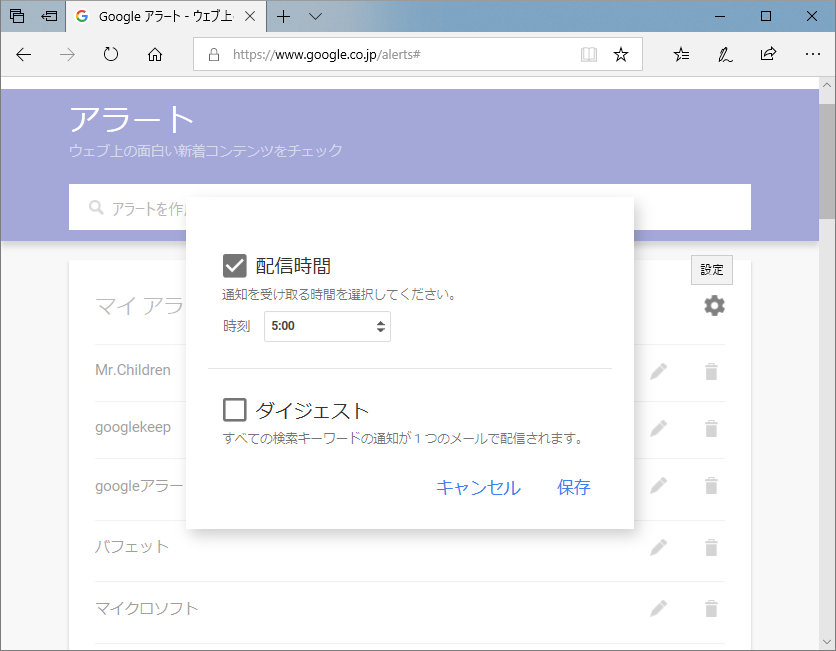The image size is (836, 651).
Task: Click the browser Back arrow
Action: tap(24, 54)
